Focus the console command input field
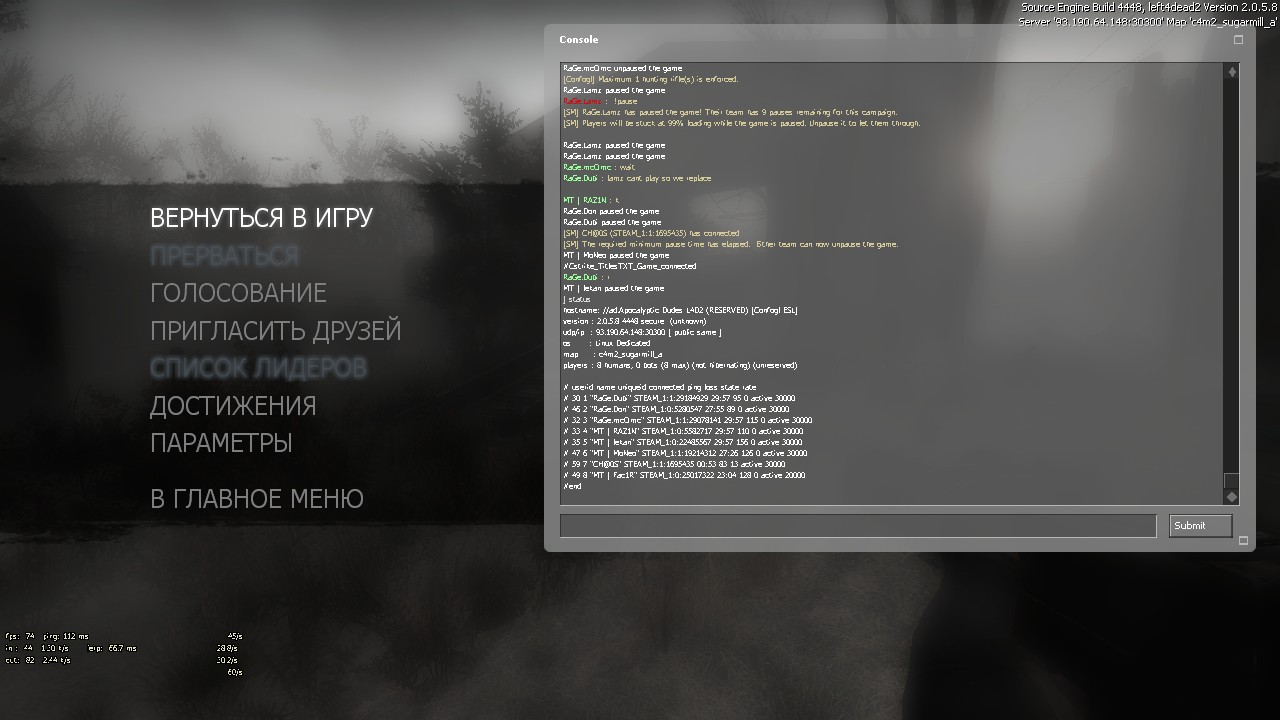The height and width of the screenshot is (720, 1280). coord(858,526)
